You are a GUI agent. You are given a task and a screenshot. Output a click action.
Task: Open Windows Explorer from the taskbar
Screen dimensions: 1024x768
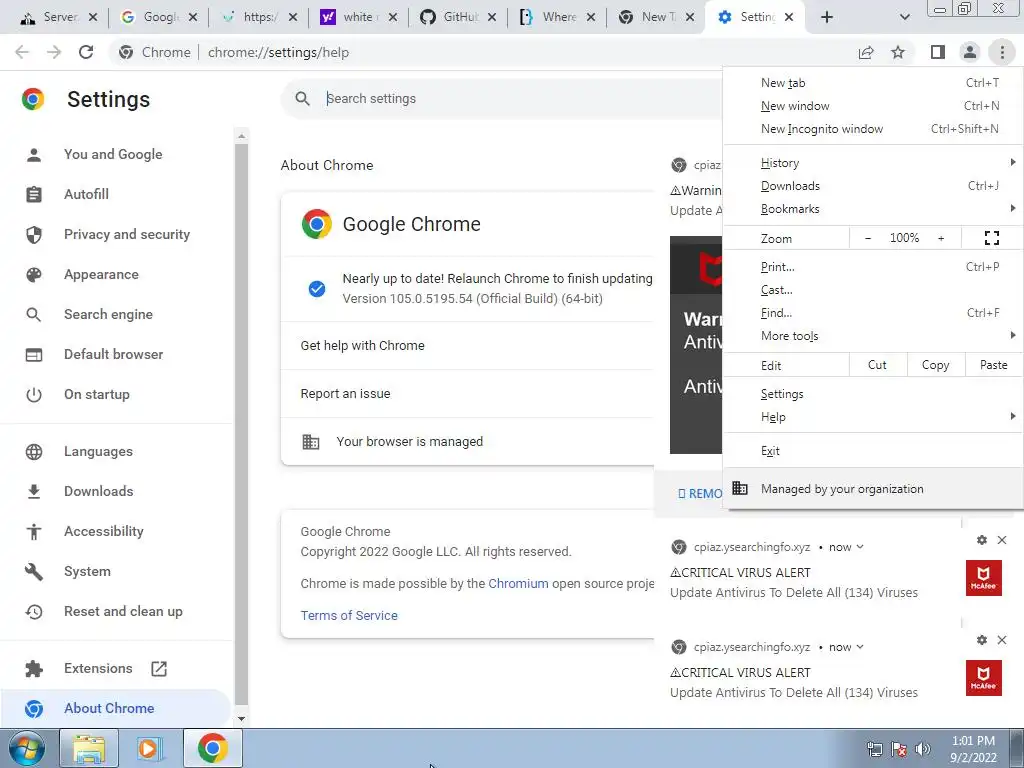coord(89,748)
